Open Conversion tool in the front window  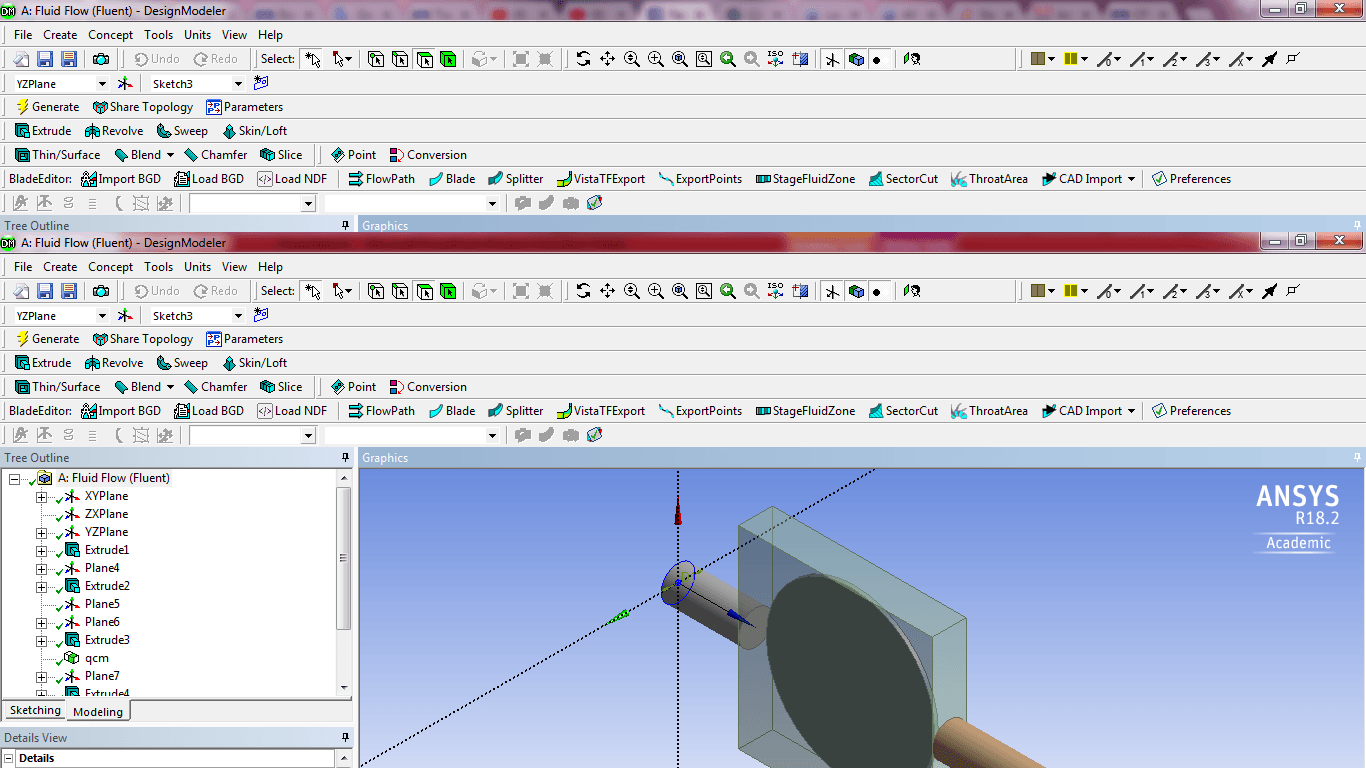coord(428,387)
